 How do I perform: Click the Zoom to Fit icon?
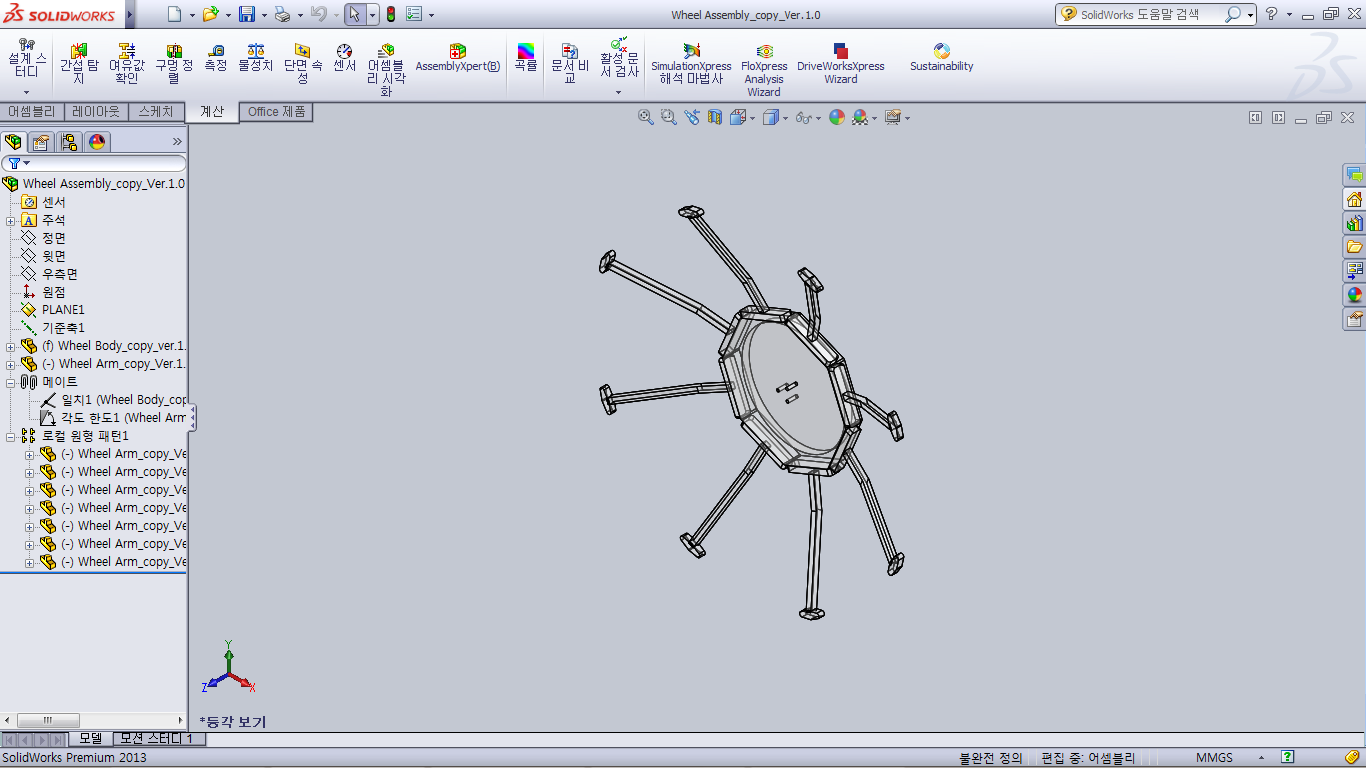pyautogui.click(x=646, y=117)
